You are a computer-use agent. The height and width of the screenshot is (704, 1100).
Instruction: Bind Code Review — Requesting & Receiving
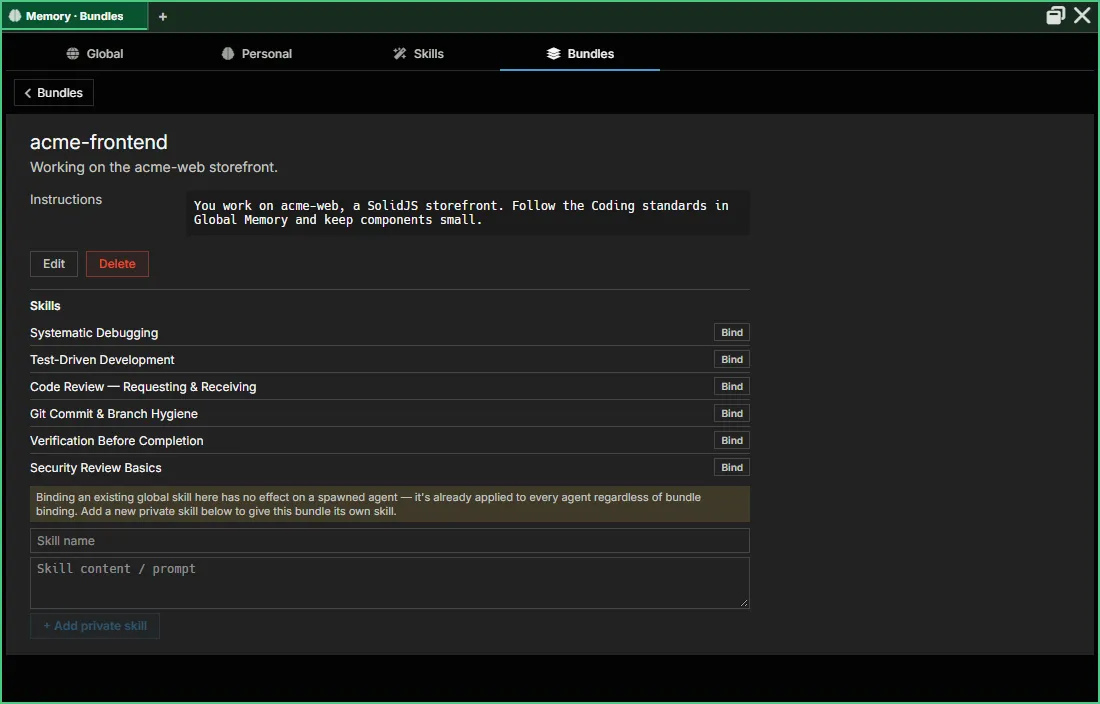tap(732, 386)
